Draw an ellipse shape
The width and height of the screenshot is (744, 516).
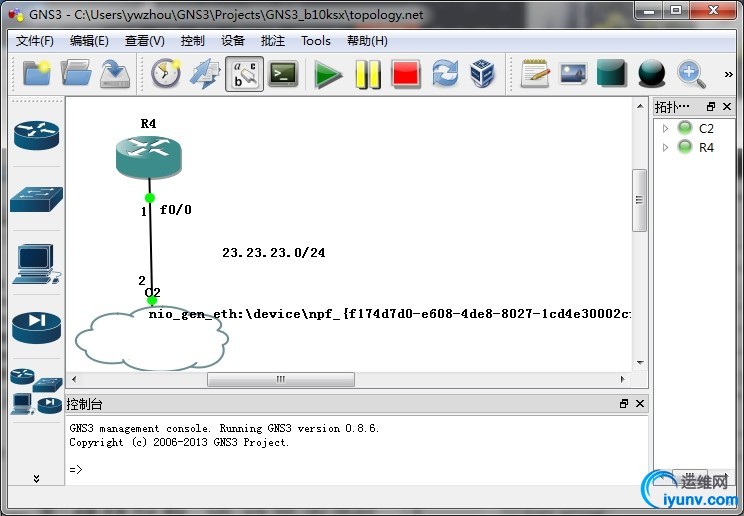point(651,74)
